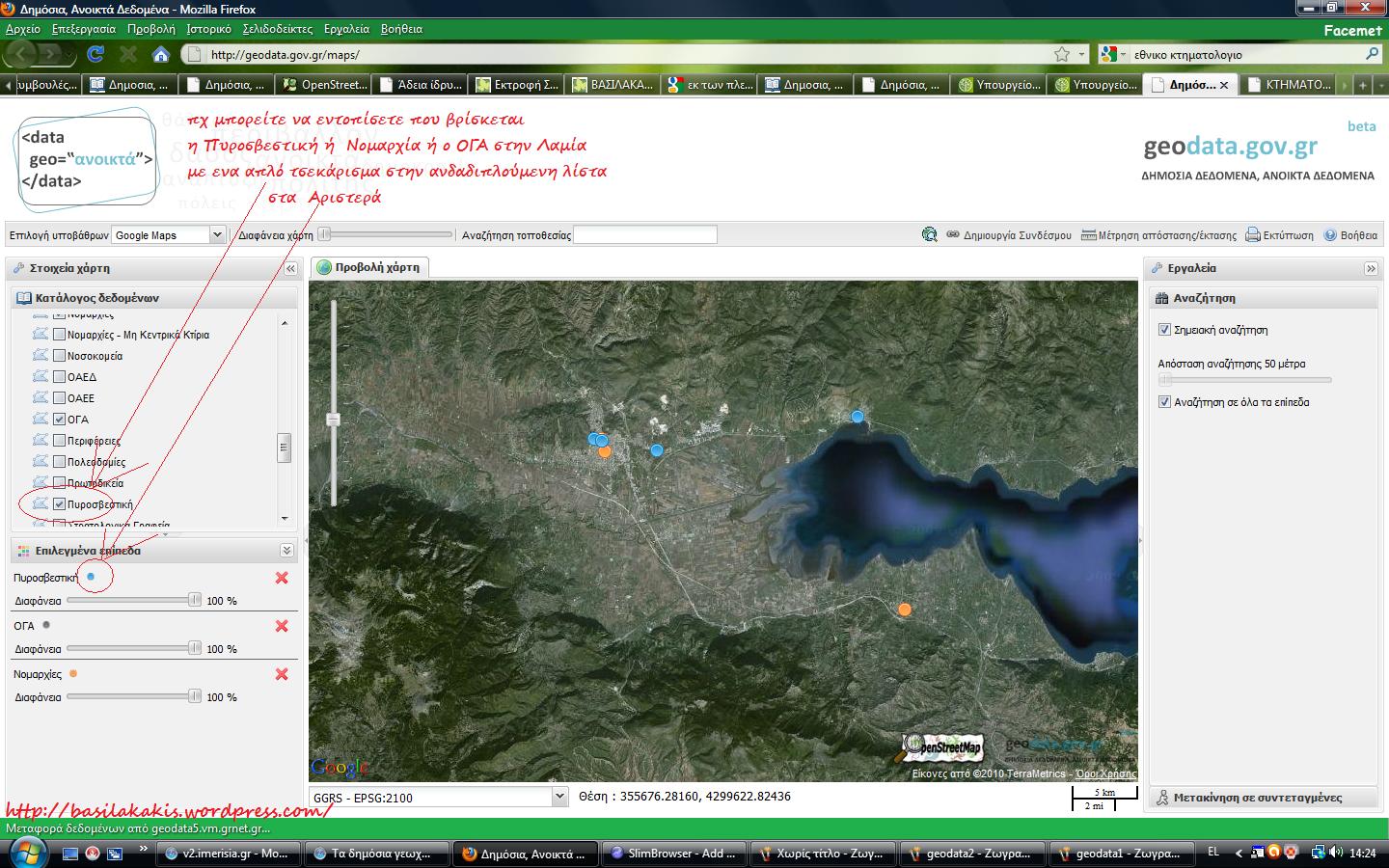The height and width of the screenshot is (868, 1389).
Task: Enable the Νοσοκομεία layer checkbox
Action: [x=60, y=356]
